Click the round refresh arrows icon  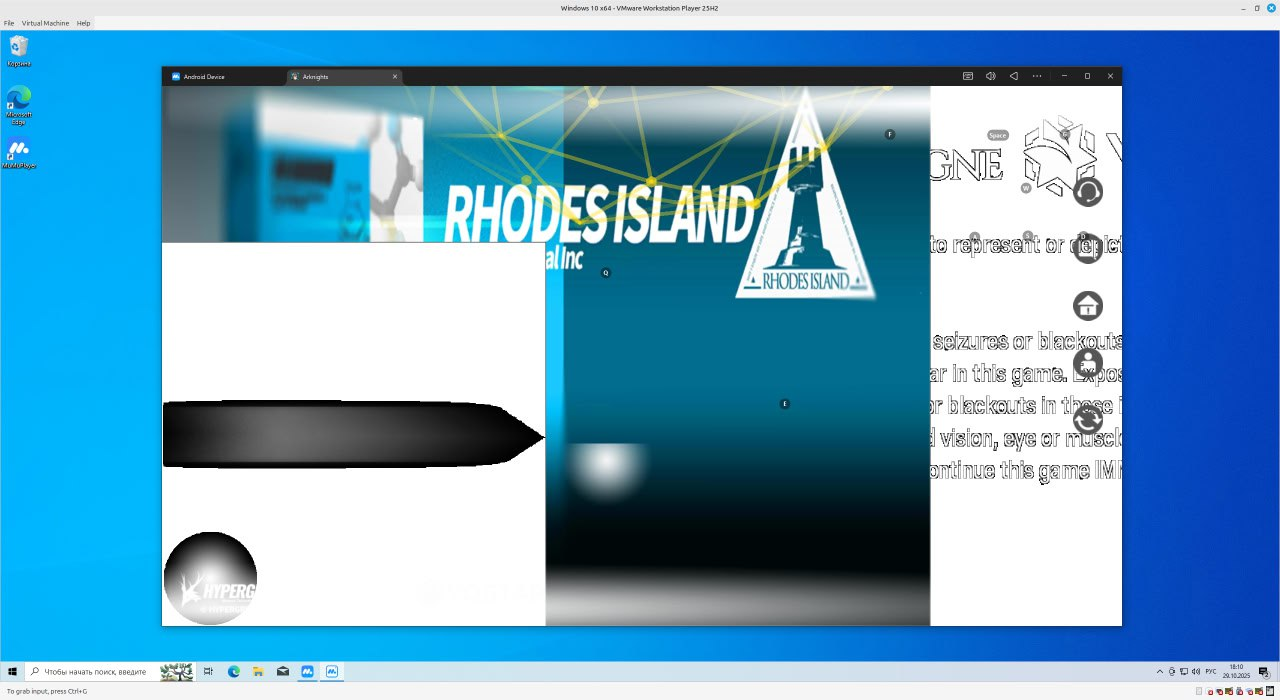point(1088,420)
